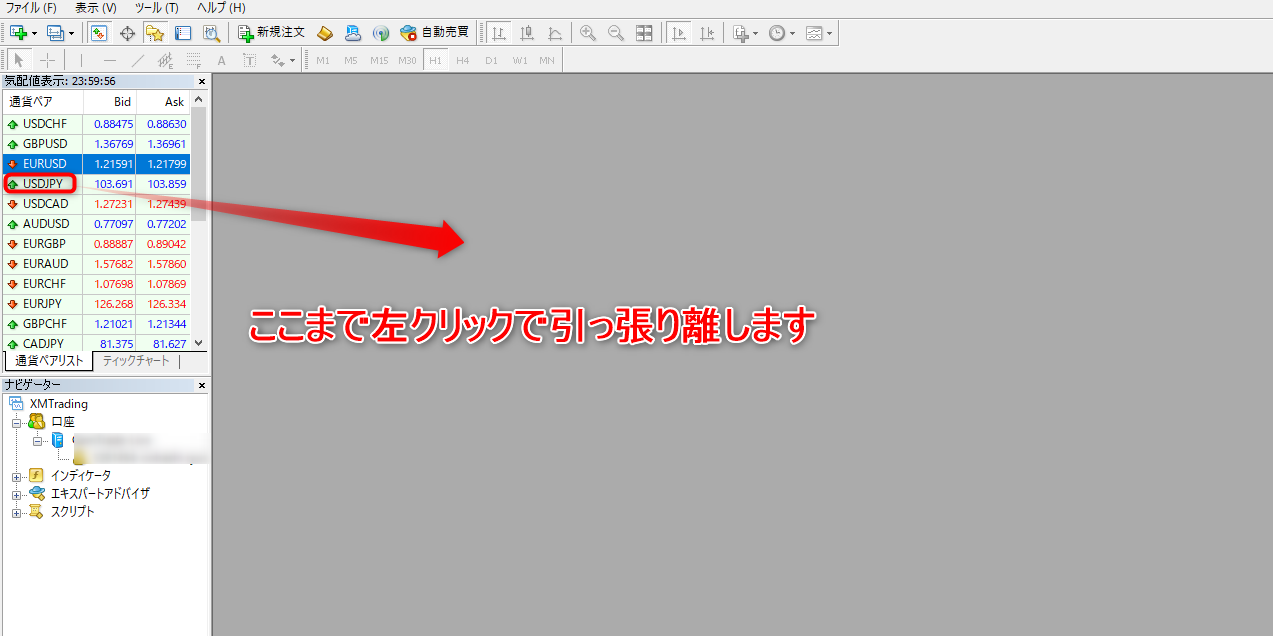Click the Data Window crosshair icon

click(127, 33)
